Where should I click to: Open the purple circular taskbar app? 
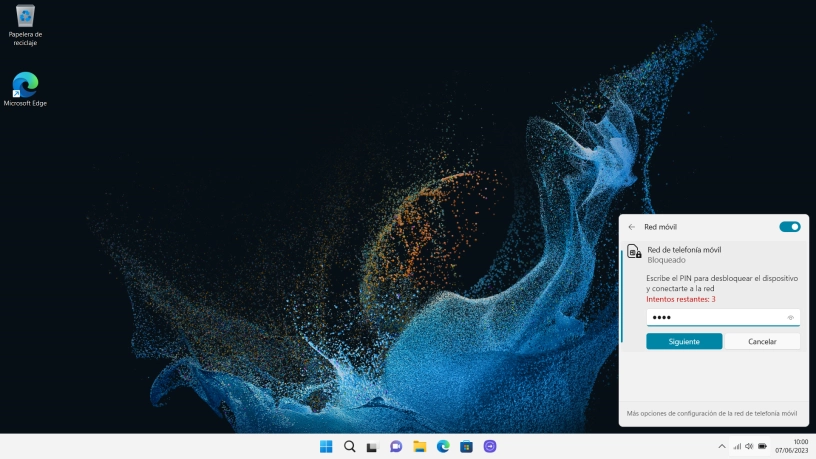pyautogui.click(x=490, y=446)
